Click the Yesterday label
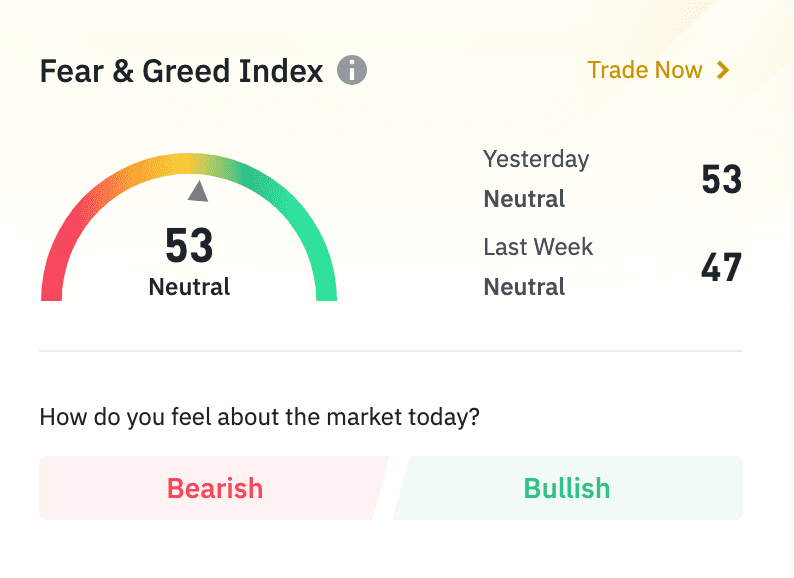This screenshot has height=578, width=794. pyautogui.click(x=536, y=159)
